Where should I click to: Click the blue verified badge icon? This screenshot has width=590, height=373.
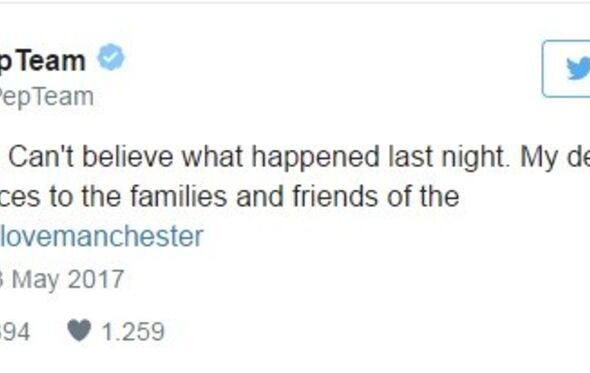click(x=111, y=57)
